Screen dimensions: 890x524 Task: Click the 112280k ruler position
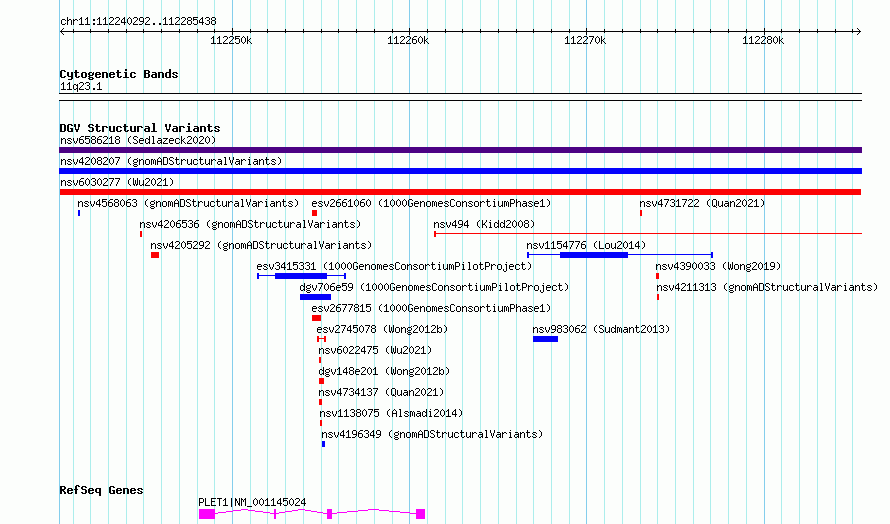763,40
